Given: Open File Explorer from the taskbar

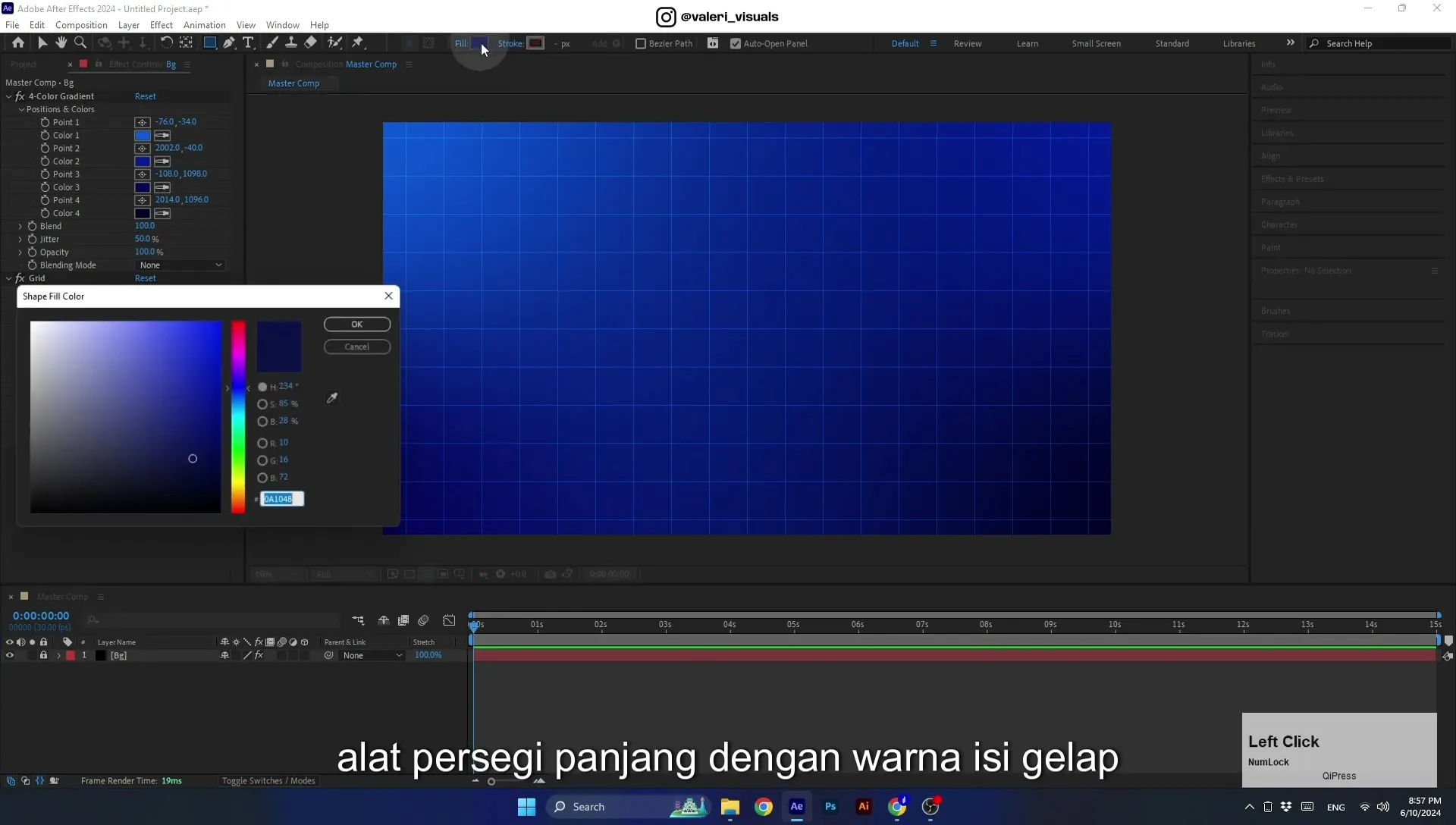Looking at the screenshot, I should click(x=730, y=807).
